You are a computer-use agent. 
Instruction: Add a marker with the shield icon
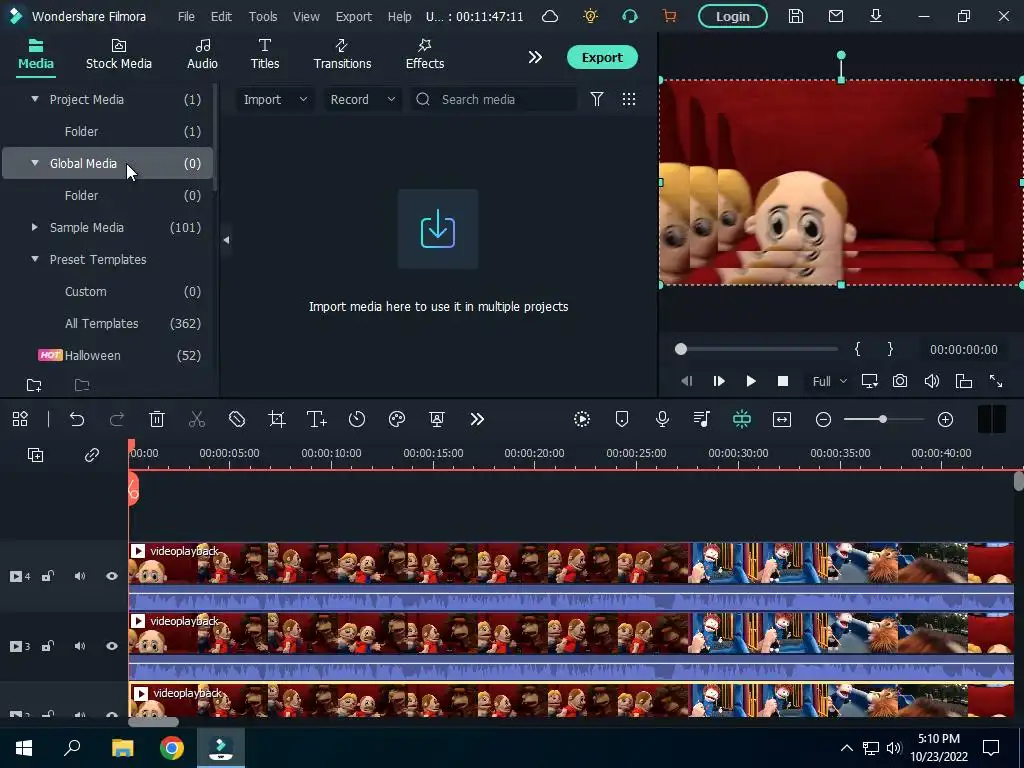coord(622,419)
